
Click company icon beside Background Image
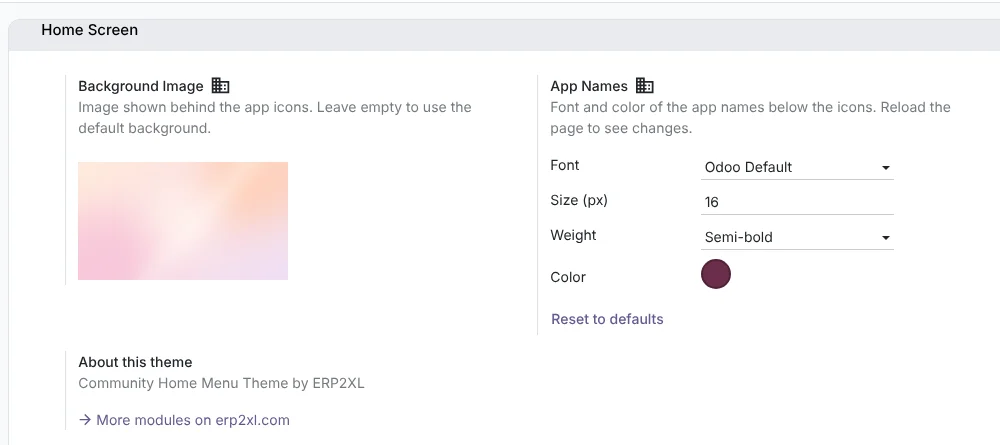pos(220,85)
